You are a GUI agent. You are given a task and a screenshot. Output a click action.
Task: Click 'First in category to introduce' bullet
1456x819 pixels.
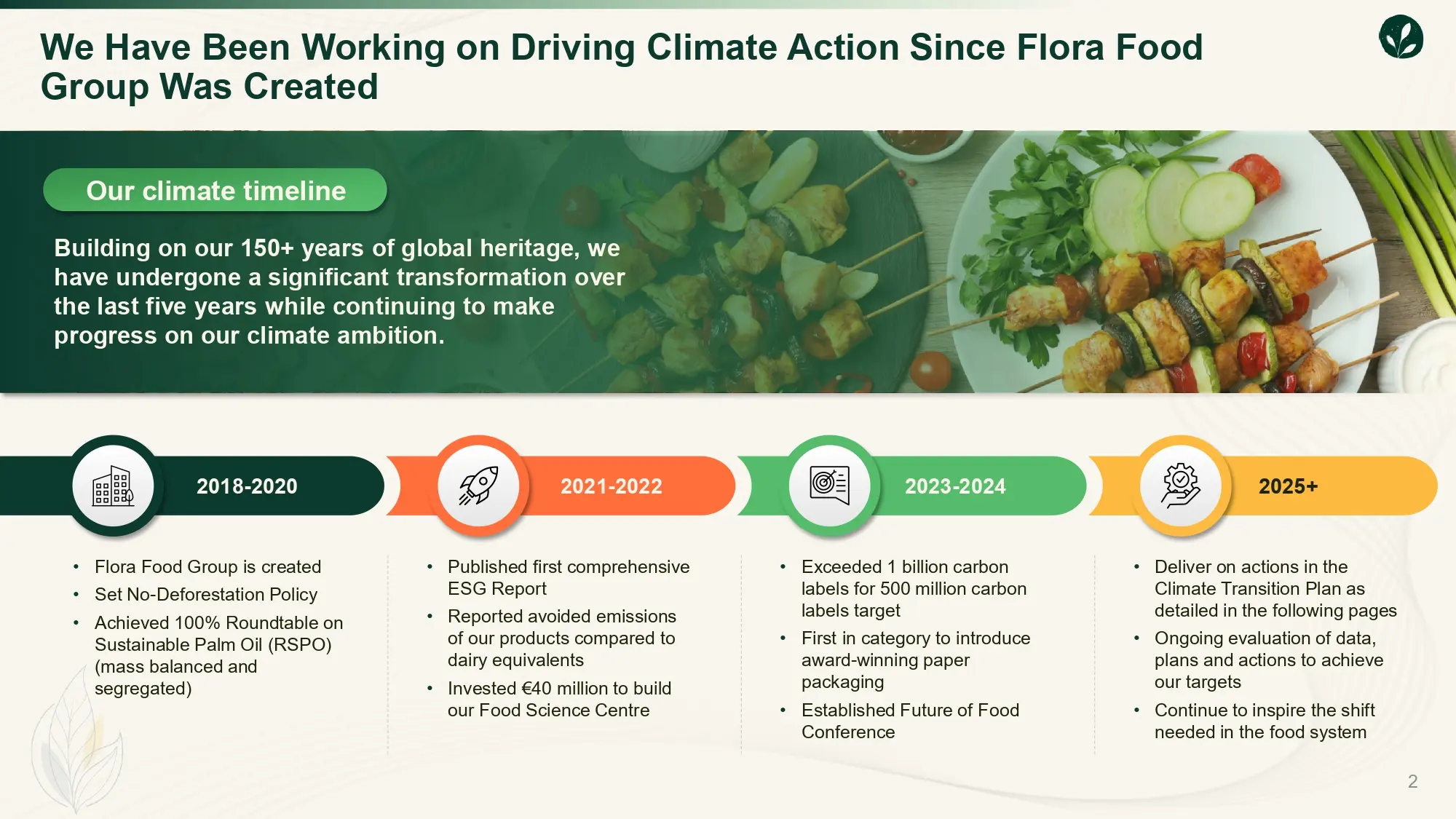click(916, 660)
